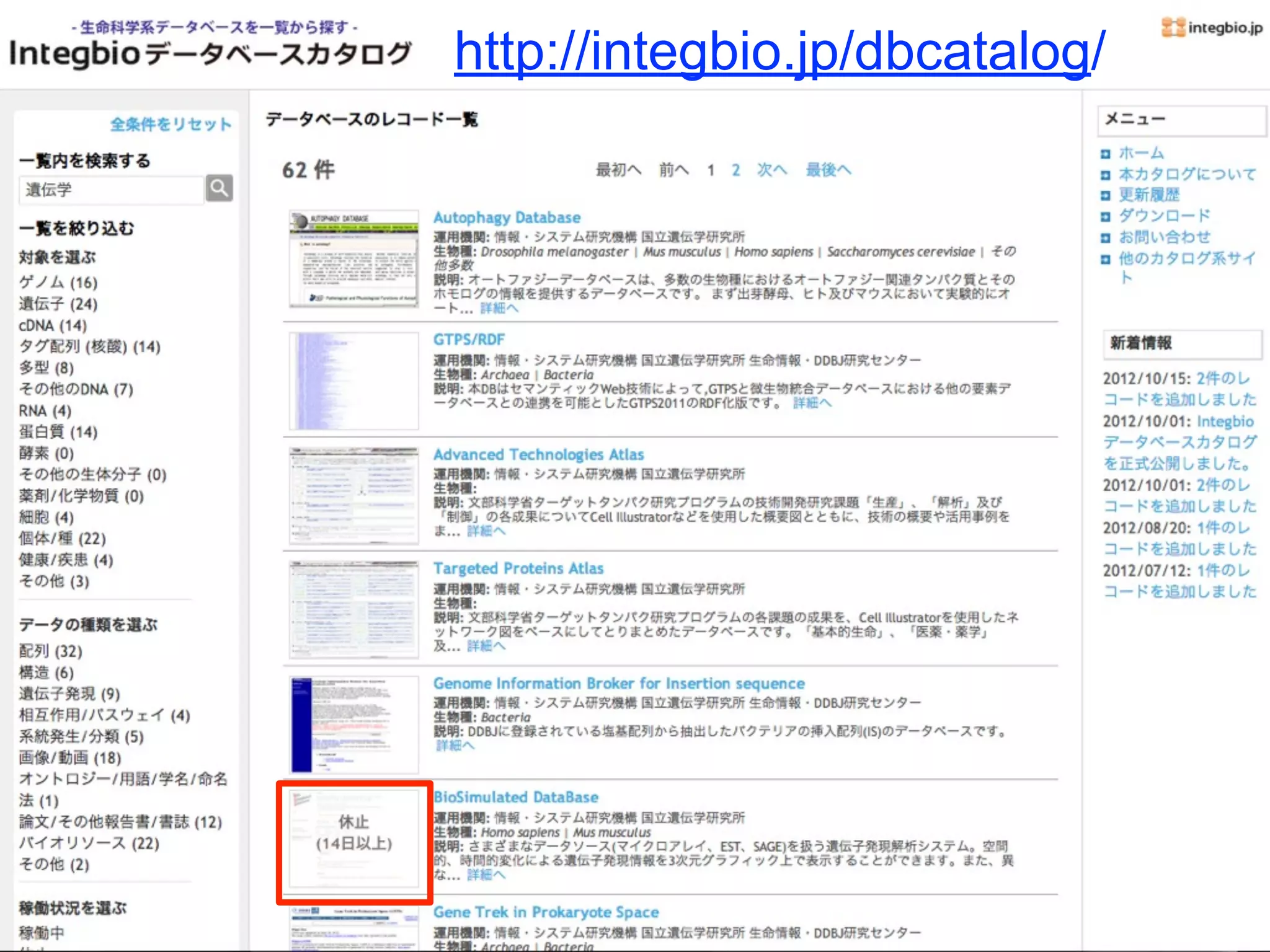Screen dimensions: 1270x952
Task: Open 本カタログについて menu item
Action: [1188, 174]
